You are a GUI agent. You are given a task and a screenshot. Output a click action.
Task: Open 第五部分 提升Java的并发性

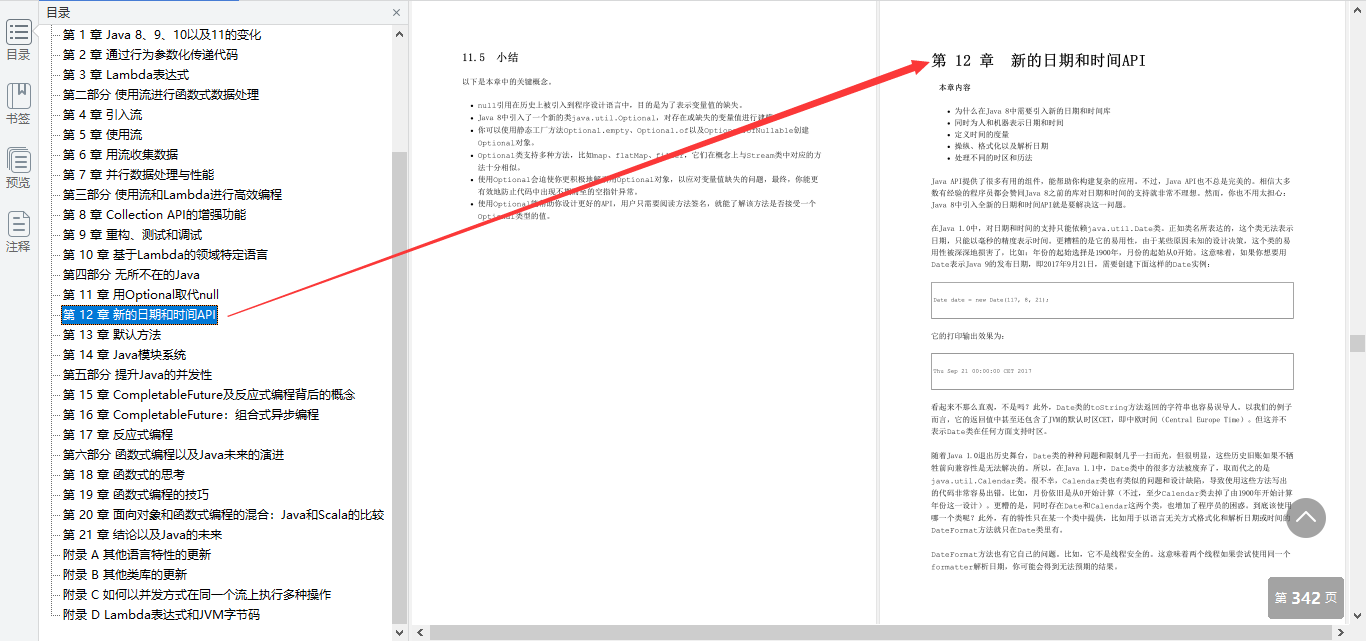point(137,374)
